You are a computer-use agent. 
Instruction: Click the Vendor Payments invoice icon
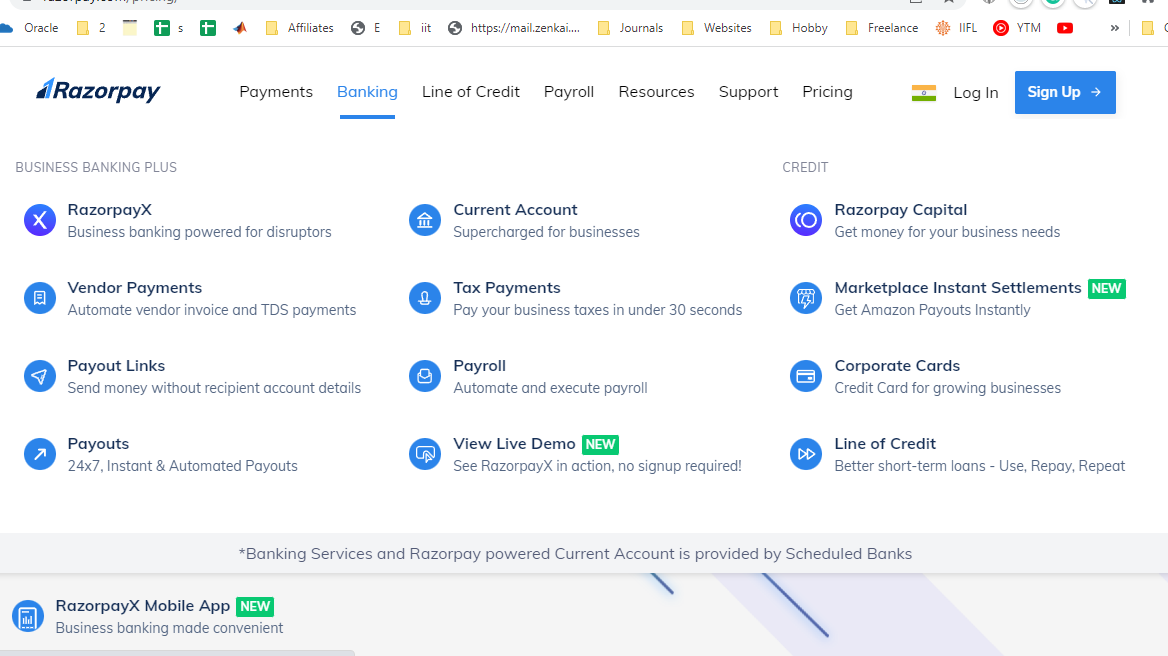coord(40,299)
